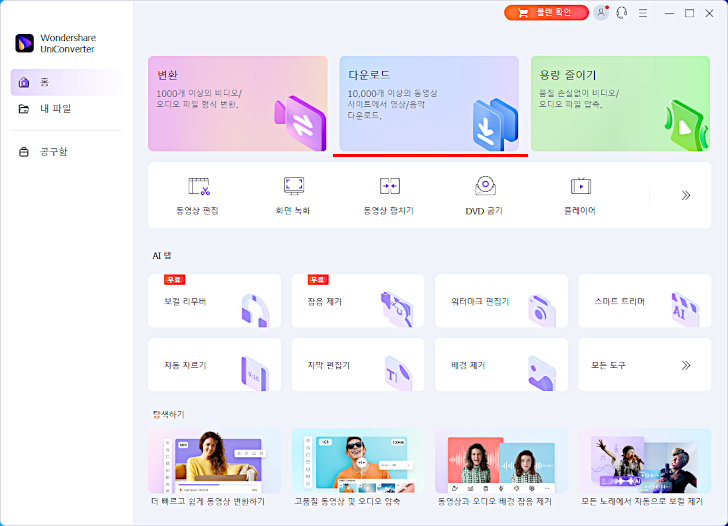Open the 자동 자르기 auto crop tool
Viewport: 728px width, 526px height.
[214, 364]
